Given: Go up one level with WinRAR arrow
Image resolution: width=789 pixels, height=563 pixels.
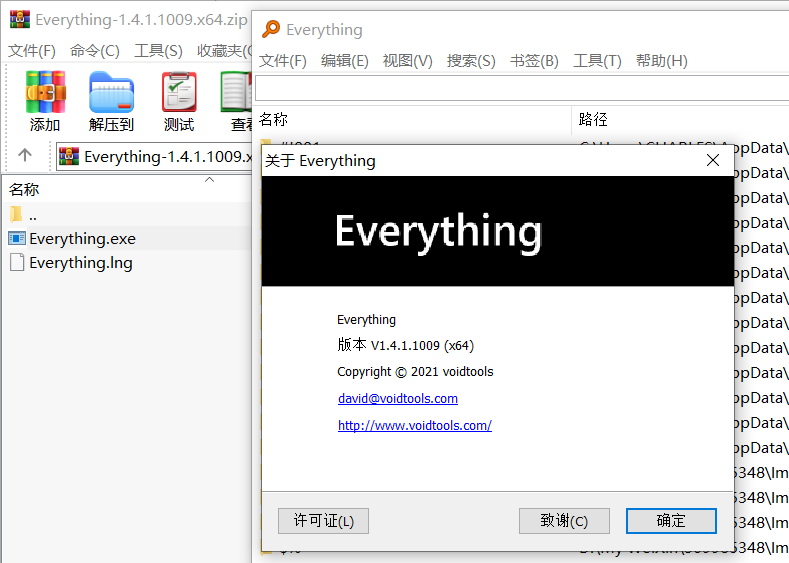Looking at the screenshot, I should tap(25, 155).
